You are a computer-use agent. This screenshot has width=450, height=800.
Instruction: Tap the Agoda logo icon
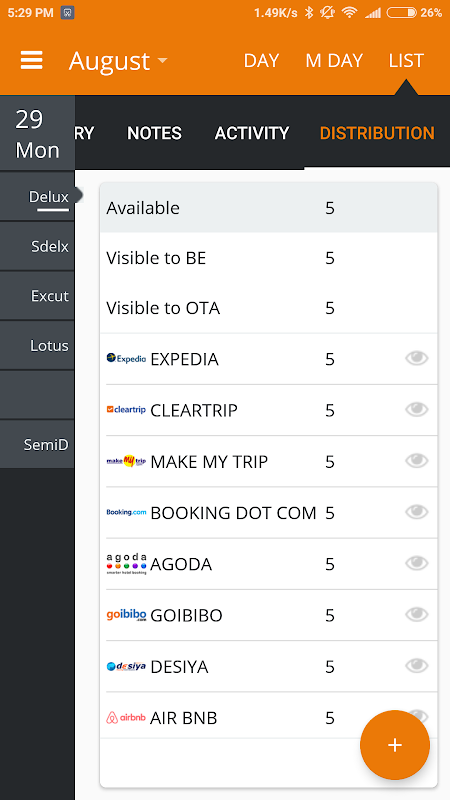[x=126, y=564]
